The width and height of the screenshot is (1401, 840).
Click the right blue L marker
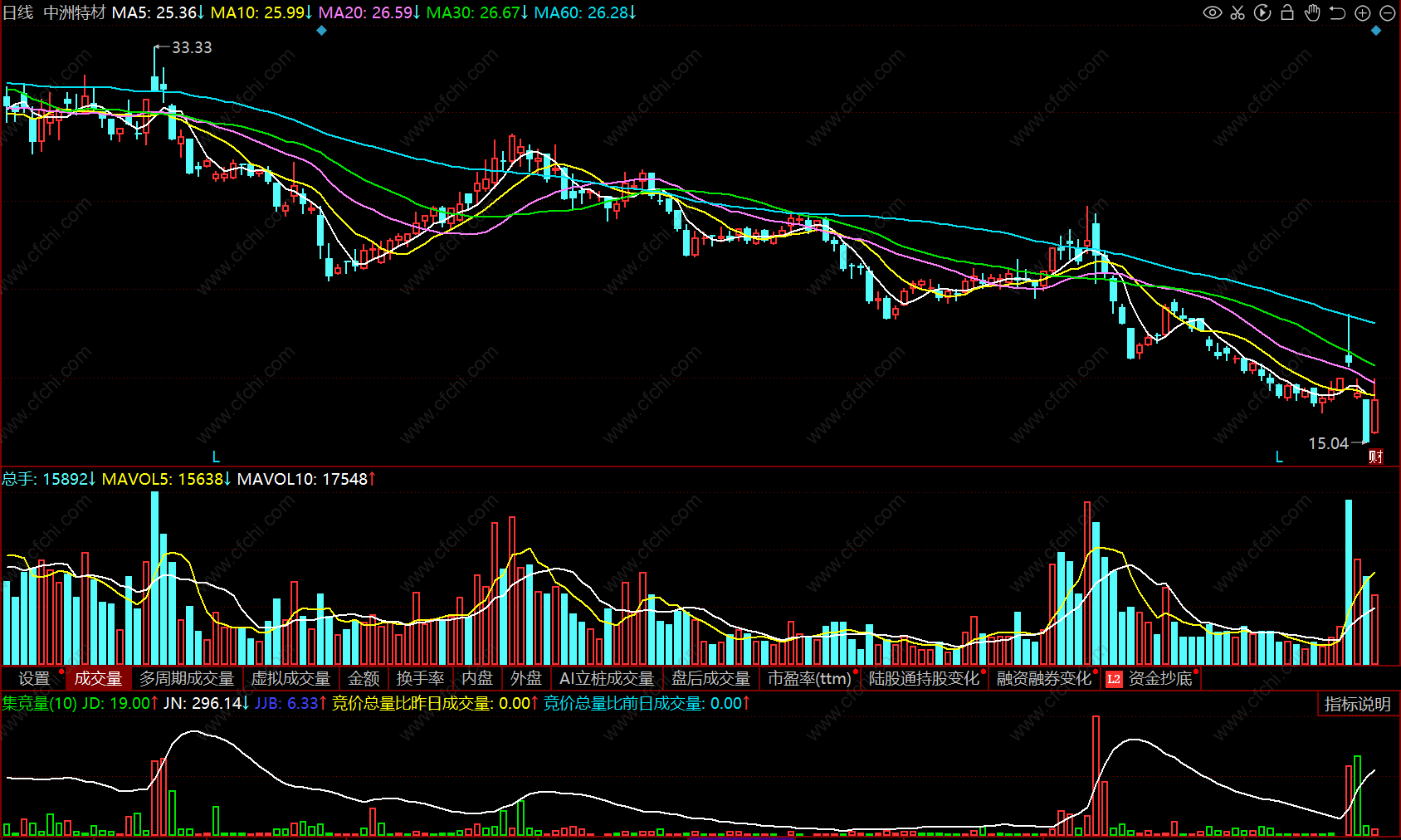(1279, 457)
